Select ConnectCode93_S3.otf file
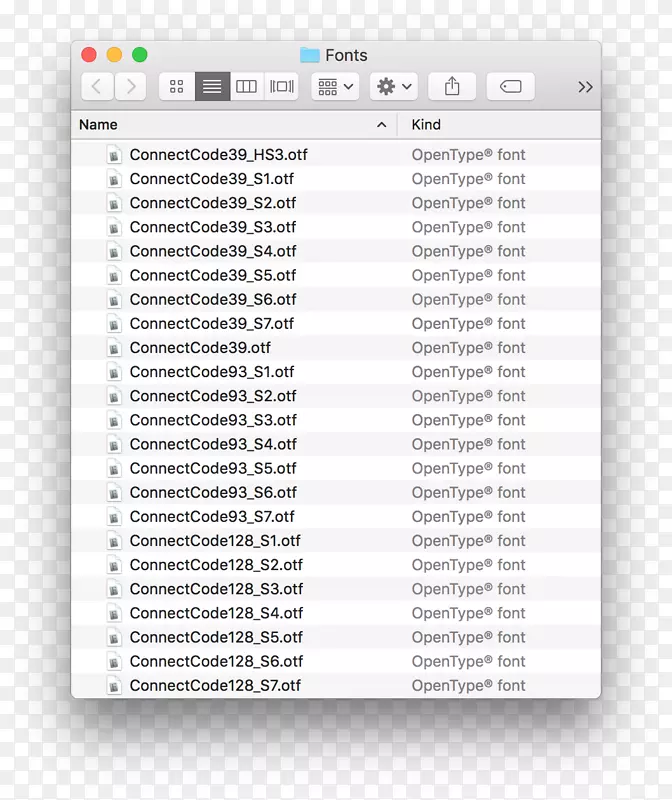 [x=336, y=420]
